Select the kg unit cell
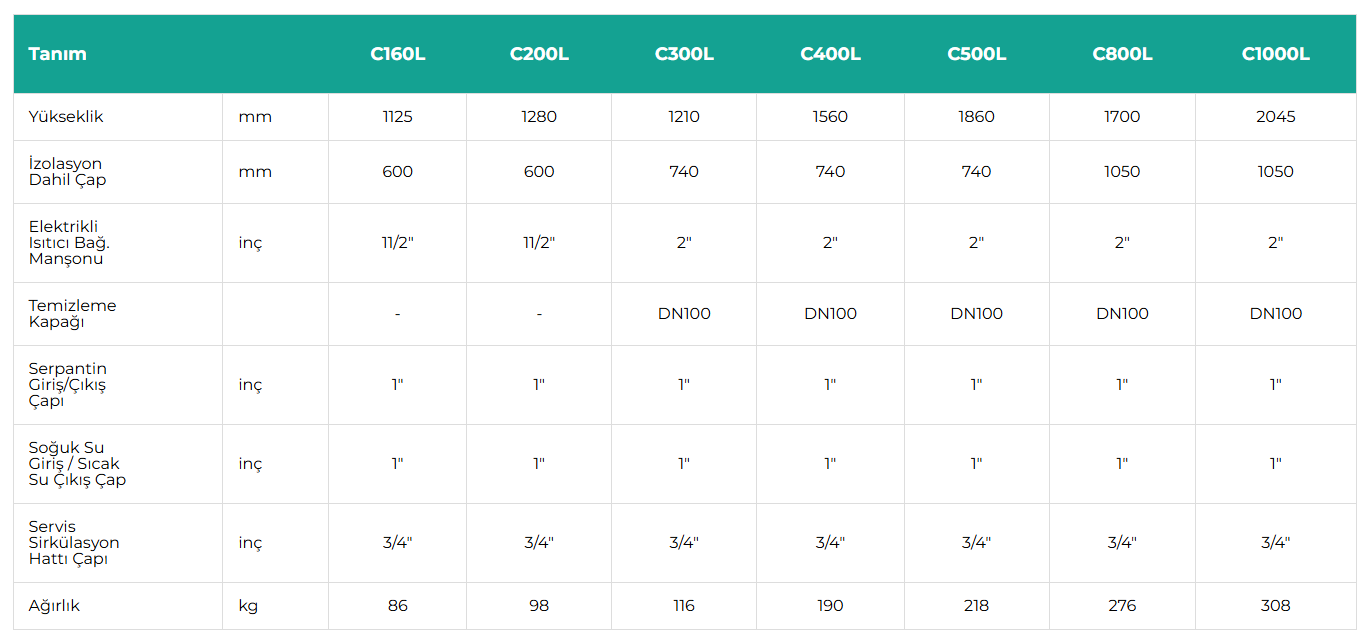This screenshot has height=644, width=1371. coord(248,606)
